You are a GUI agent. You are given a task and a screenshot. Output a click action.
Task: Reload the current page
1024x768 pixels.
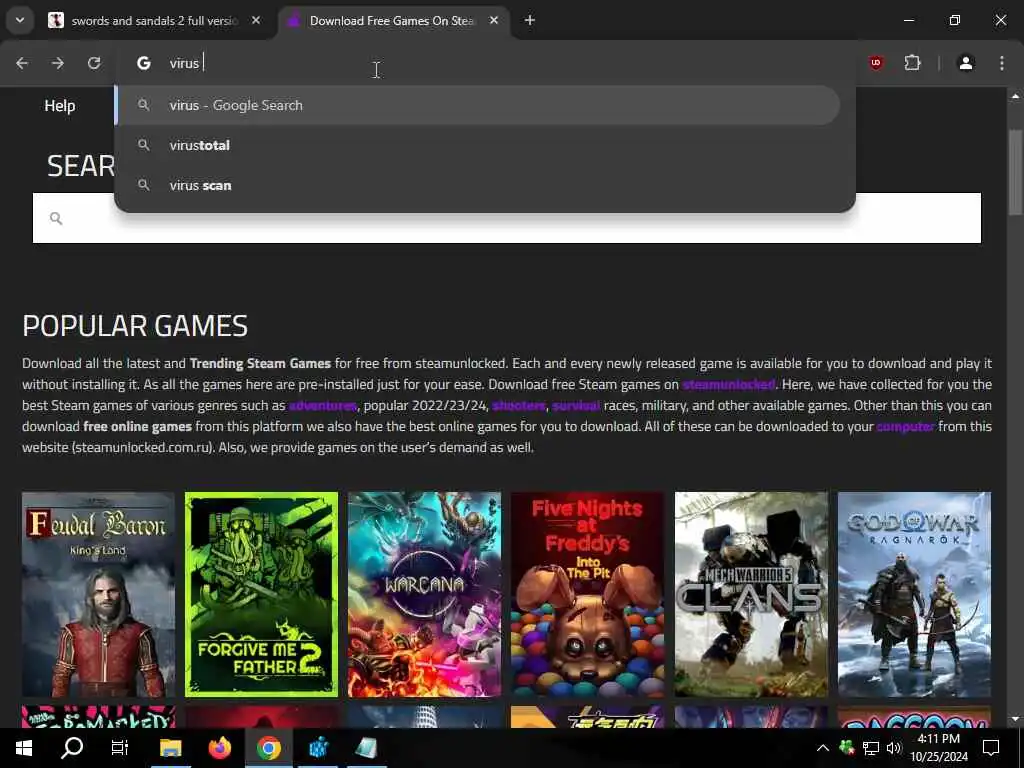click(x=94, y=63)
